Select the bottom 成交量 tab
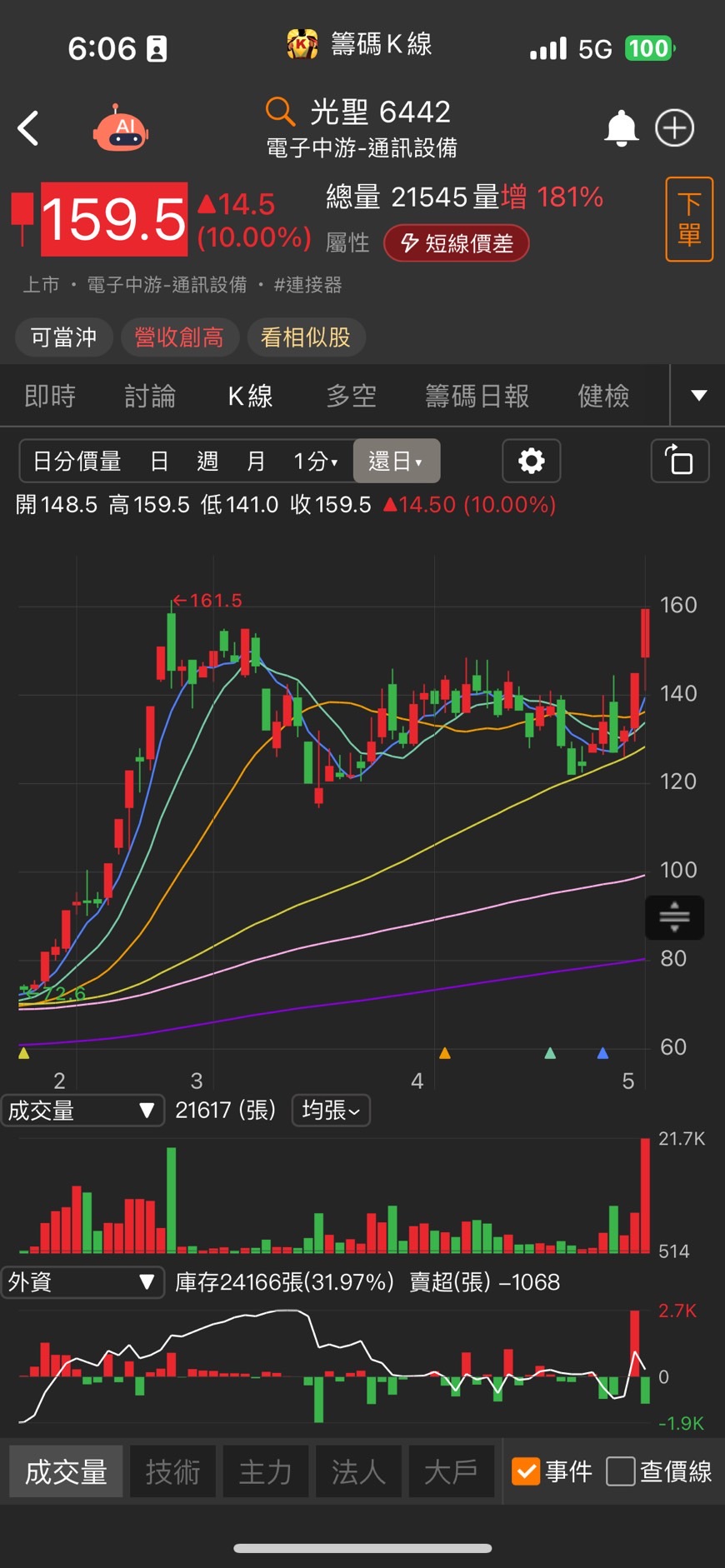Image resolution: width=725 pixels, height=1568 pixels. (66, 1472)
